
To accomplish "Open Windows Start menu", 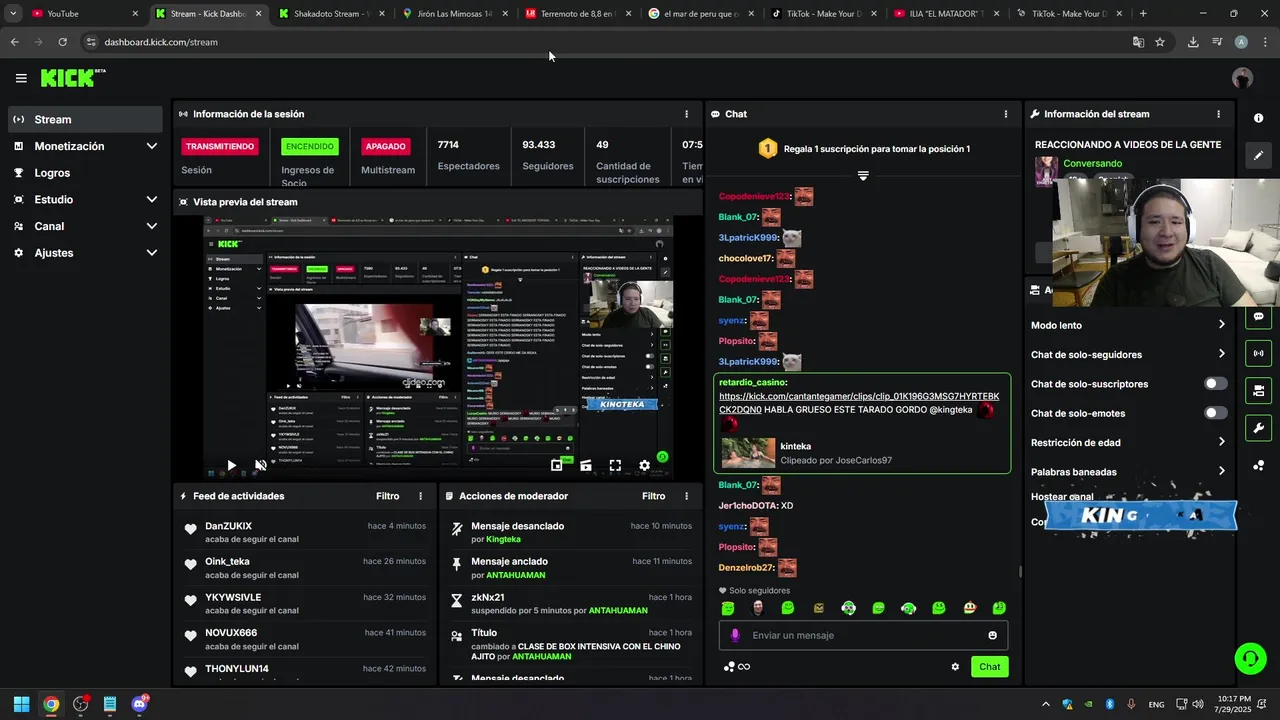I will click(21, 704).
